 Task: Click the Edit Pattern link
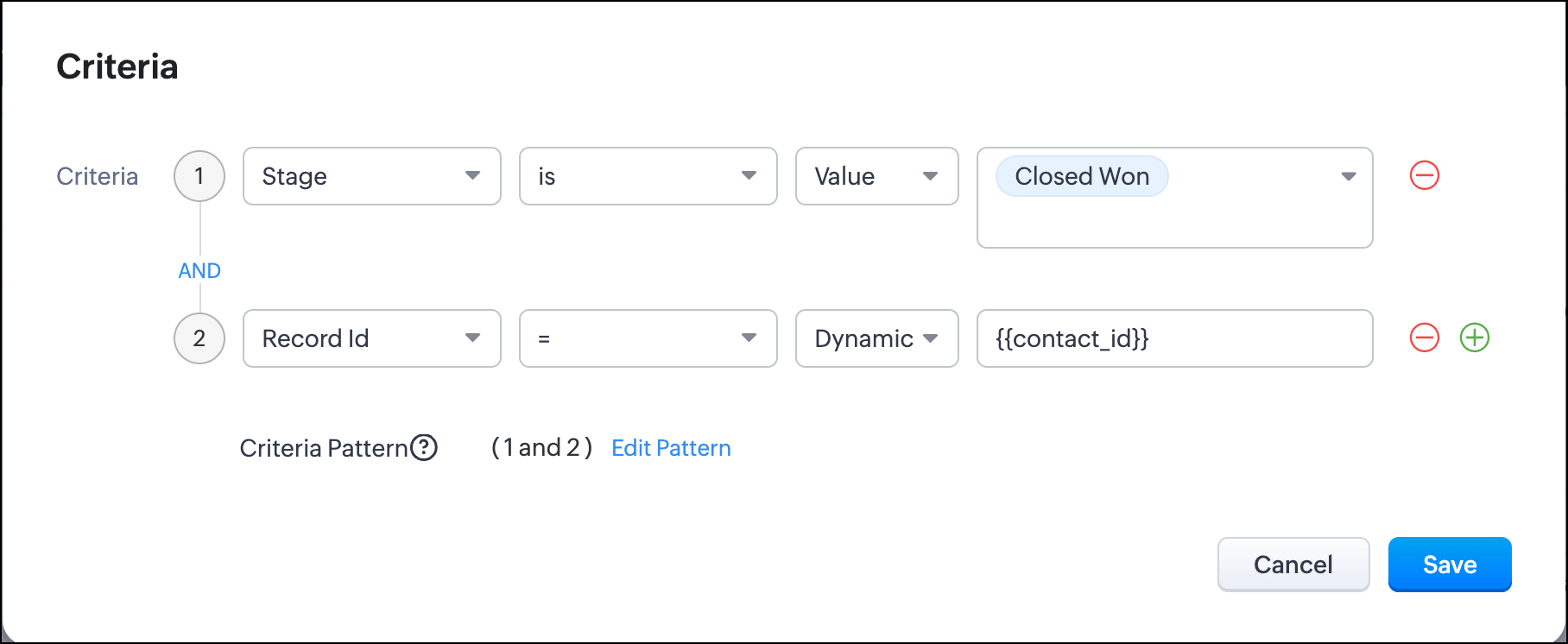pyautogui.click(x=671, y=448)
